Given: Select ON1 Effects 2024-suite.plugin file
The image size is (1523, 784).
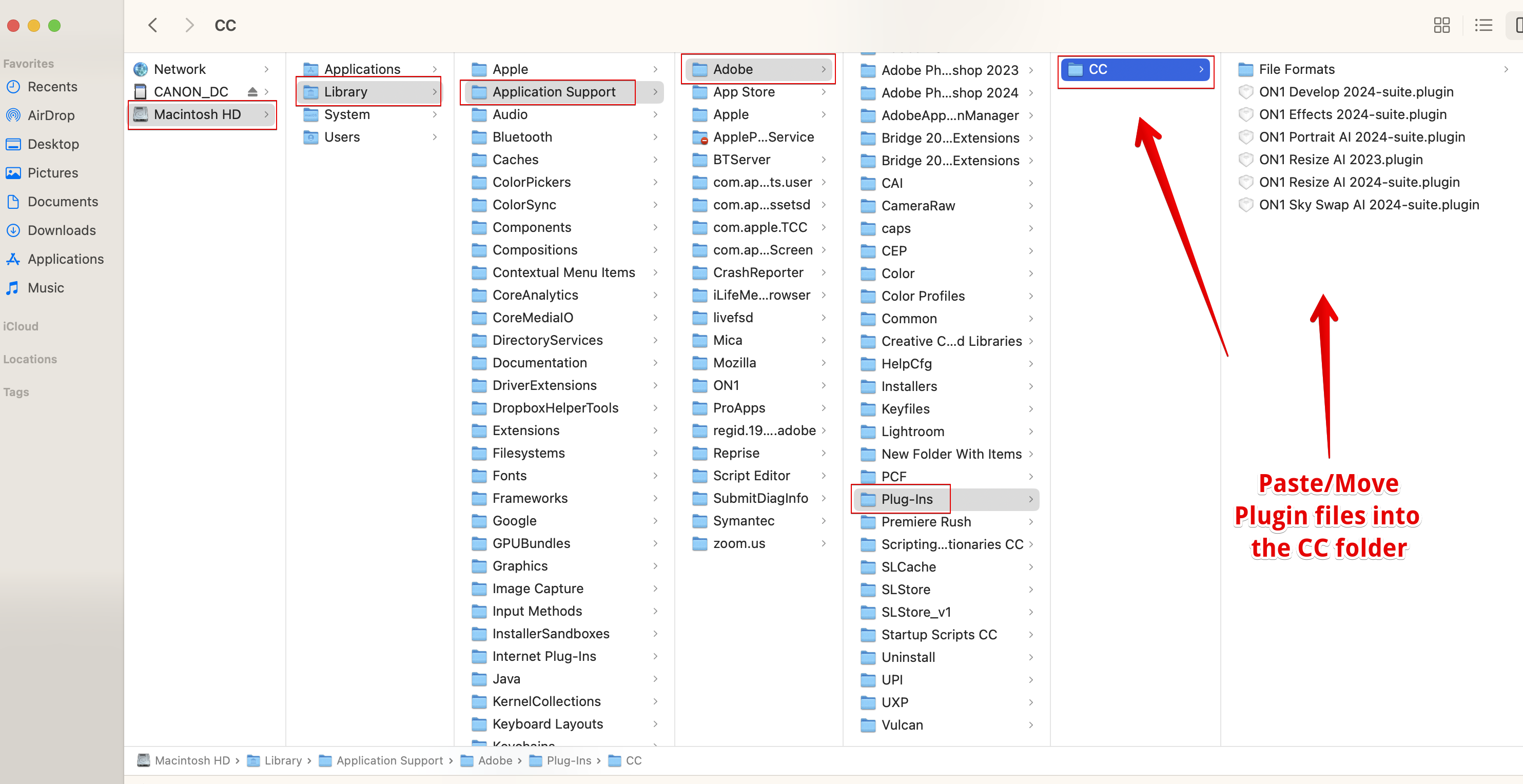Looking at the screenshot, I should [1352, 114].
